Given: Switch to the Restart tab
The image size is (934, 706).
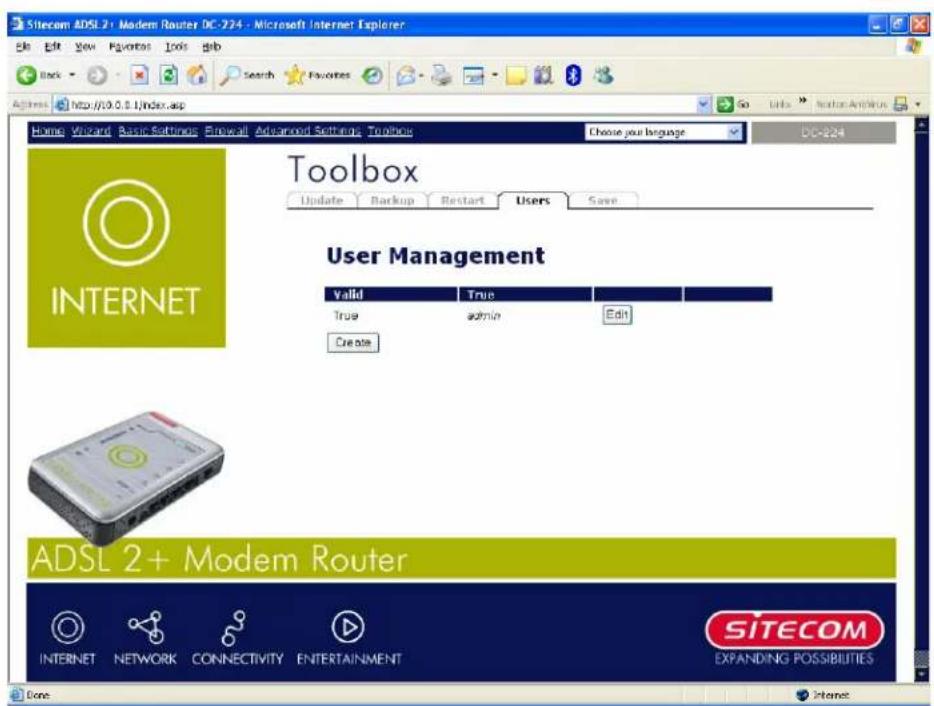Looking at the screenshot, I should tap(462, 200).
